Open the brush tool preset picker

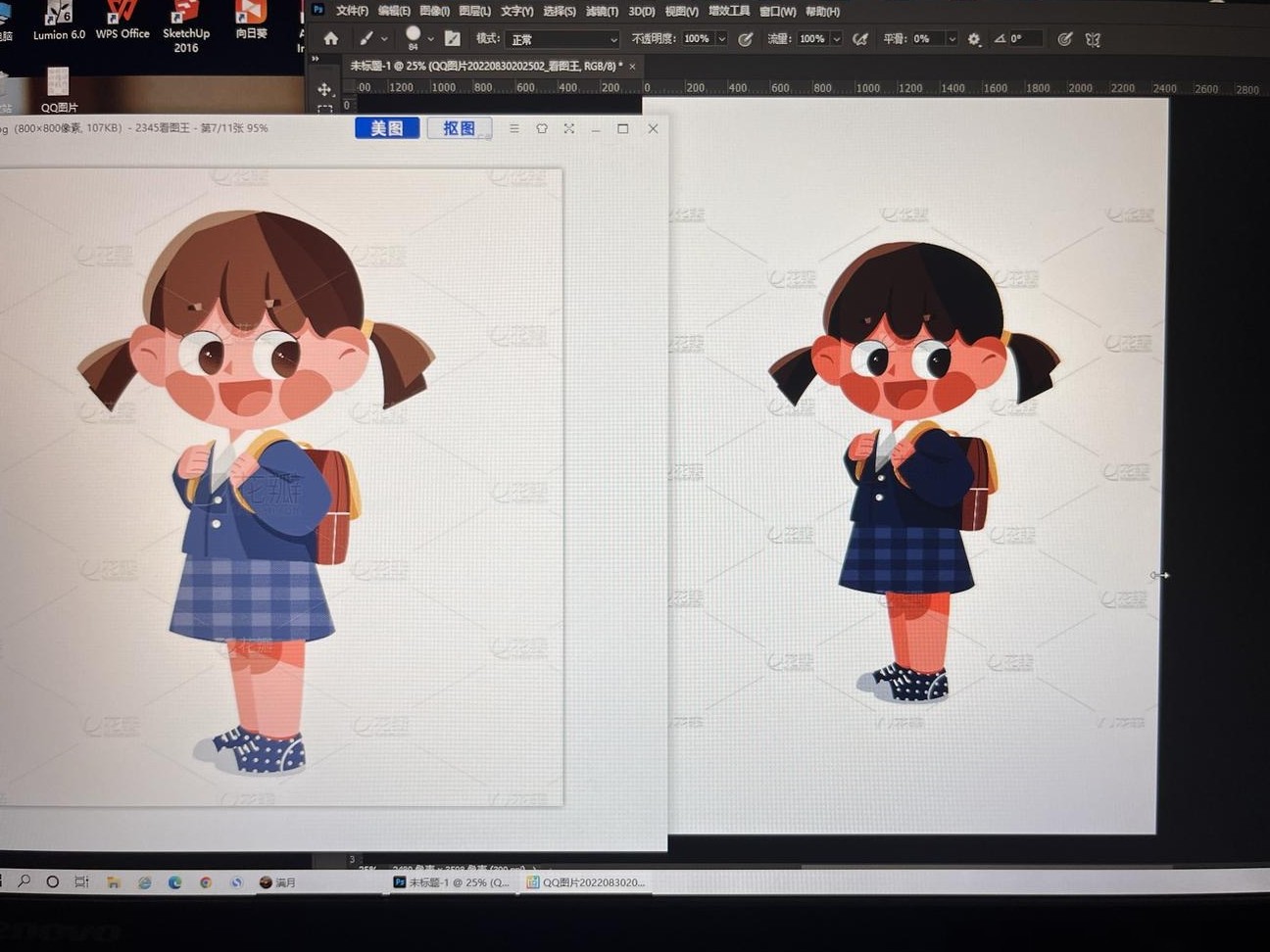point(372,39)
